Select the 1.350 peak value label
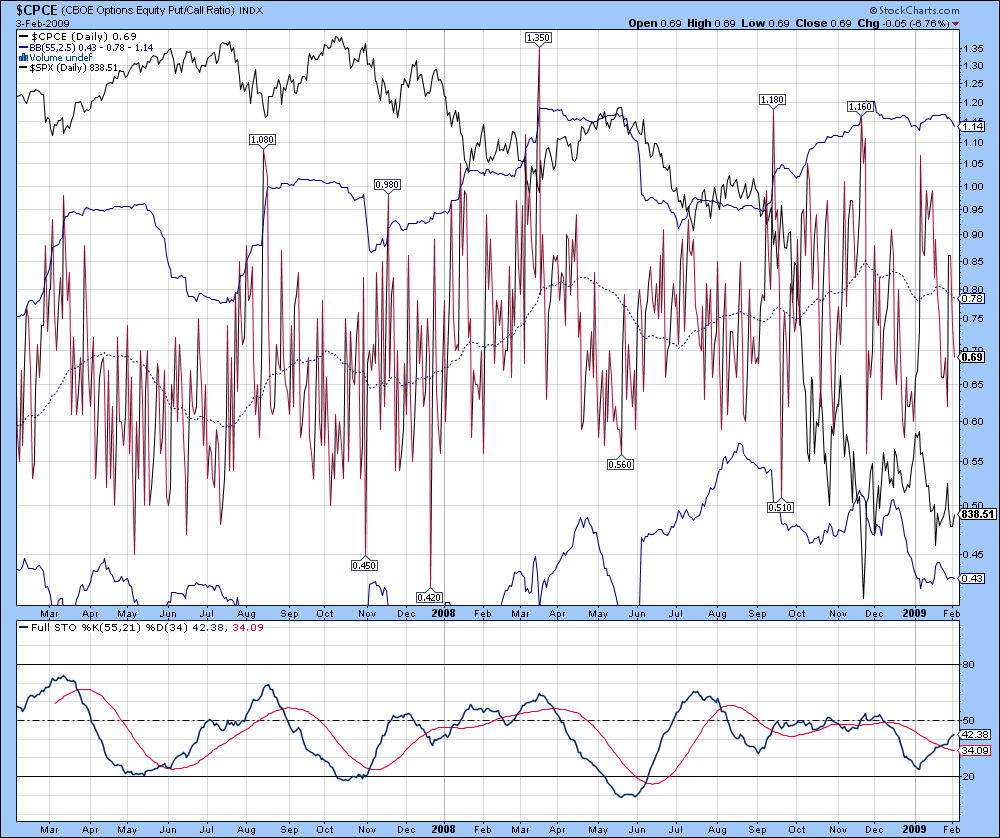 tap(538, 38)
